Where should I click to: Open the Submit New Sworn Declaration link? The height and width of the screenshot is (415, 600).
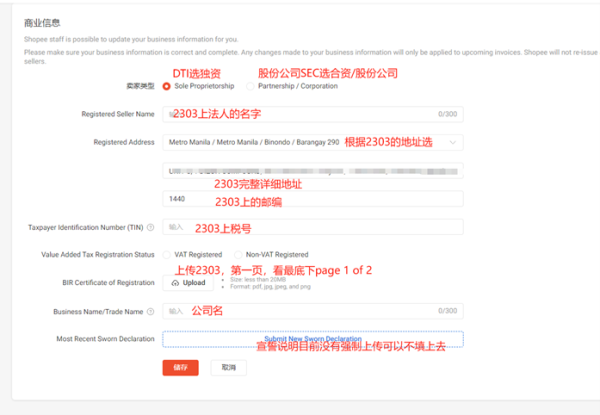coord(312,339)
